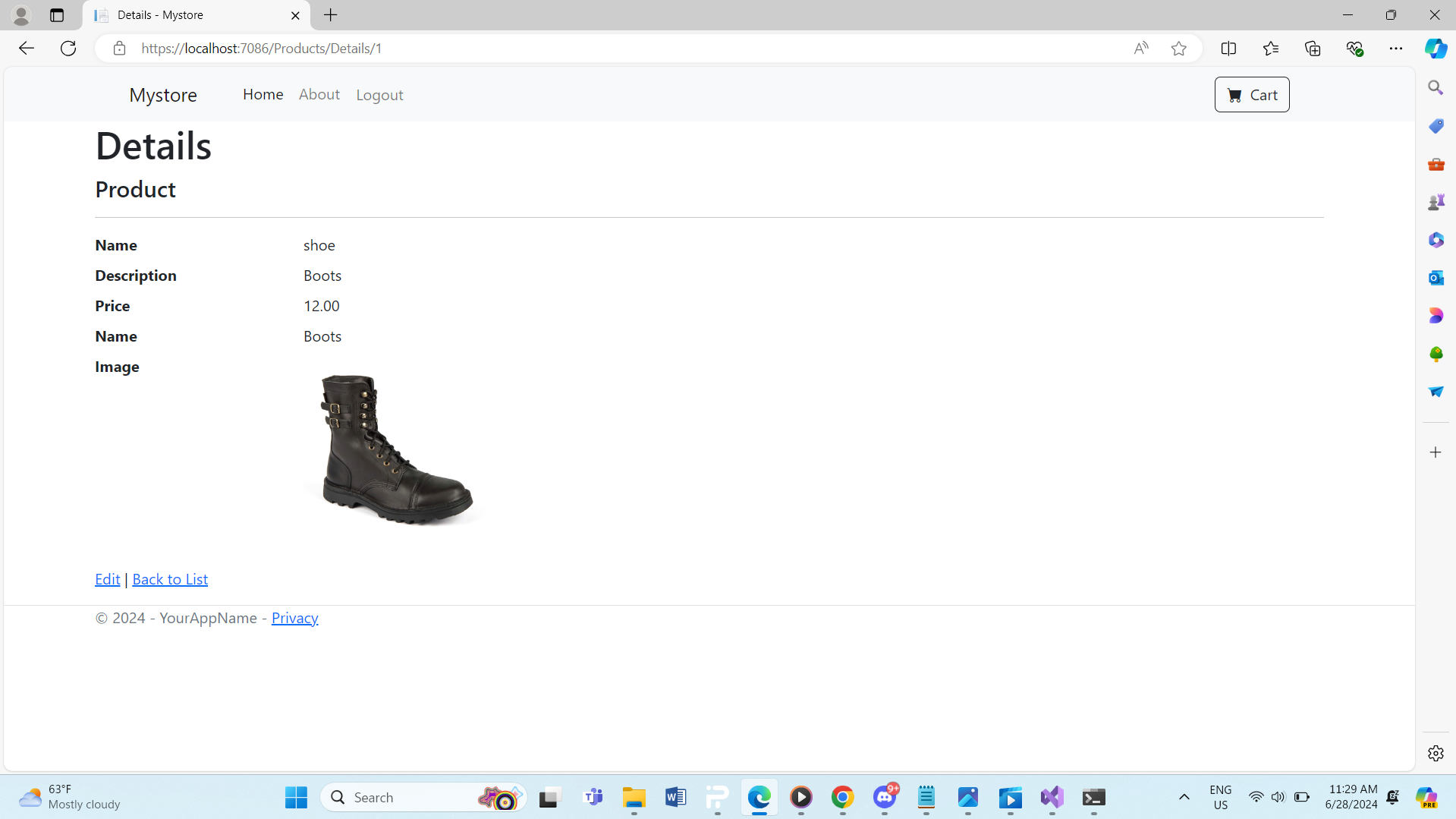Open Visual Studio from taskbar
This screenshot has height=819, width=1456.
click(x=1052, y=798)
